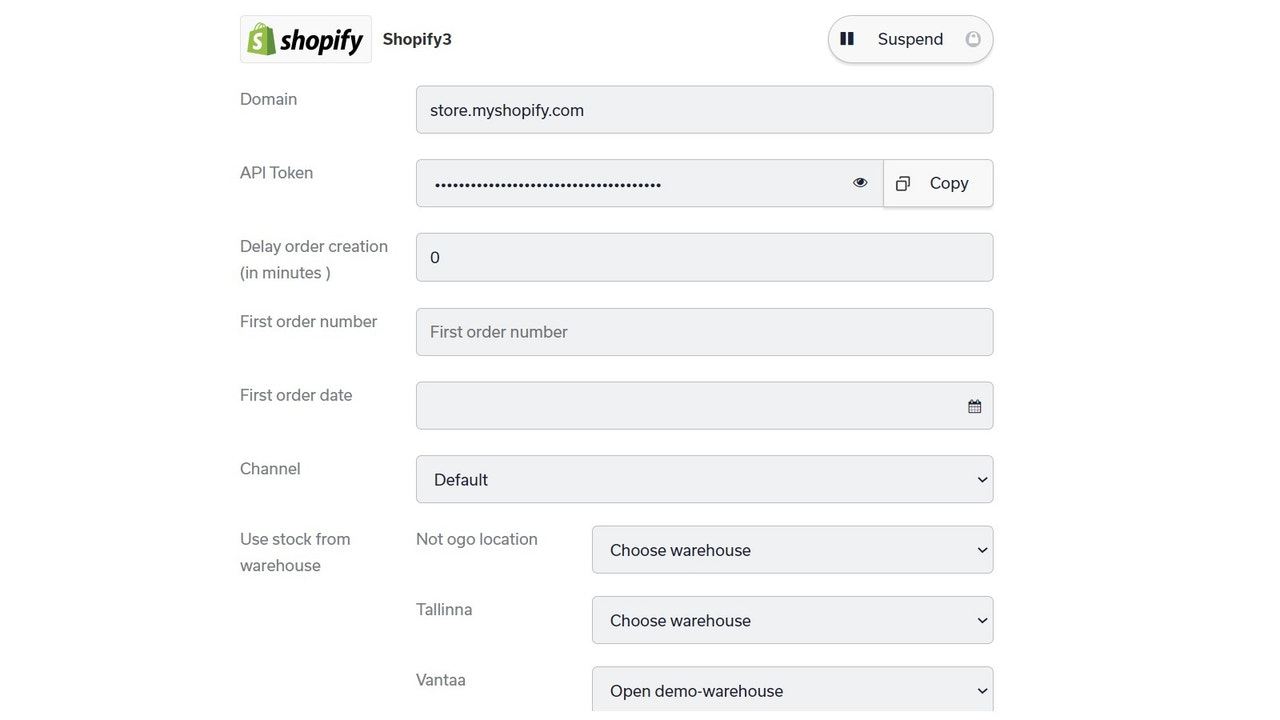1280x720 pixels.
Task: Reveal the API Token with the eye icon
Action: tap(860, 182)
